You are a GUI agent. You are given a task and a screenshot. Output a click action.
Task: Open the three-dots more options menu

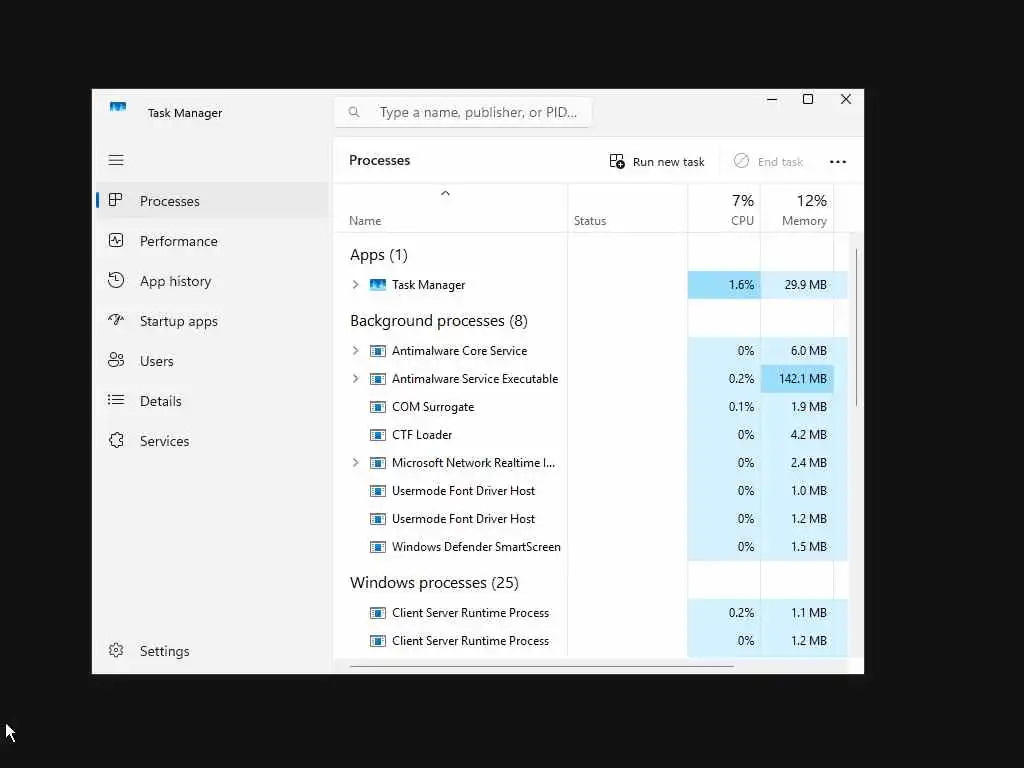coord(838,162)
